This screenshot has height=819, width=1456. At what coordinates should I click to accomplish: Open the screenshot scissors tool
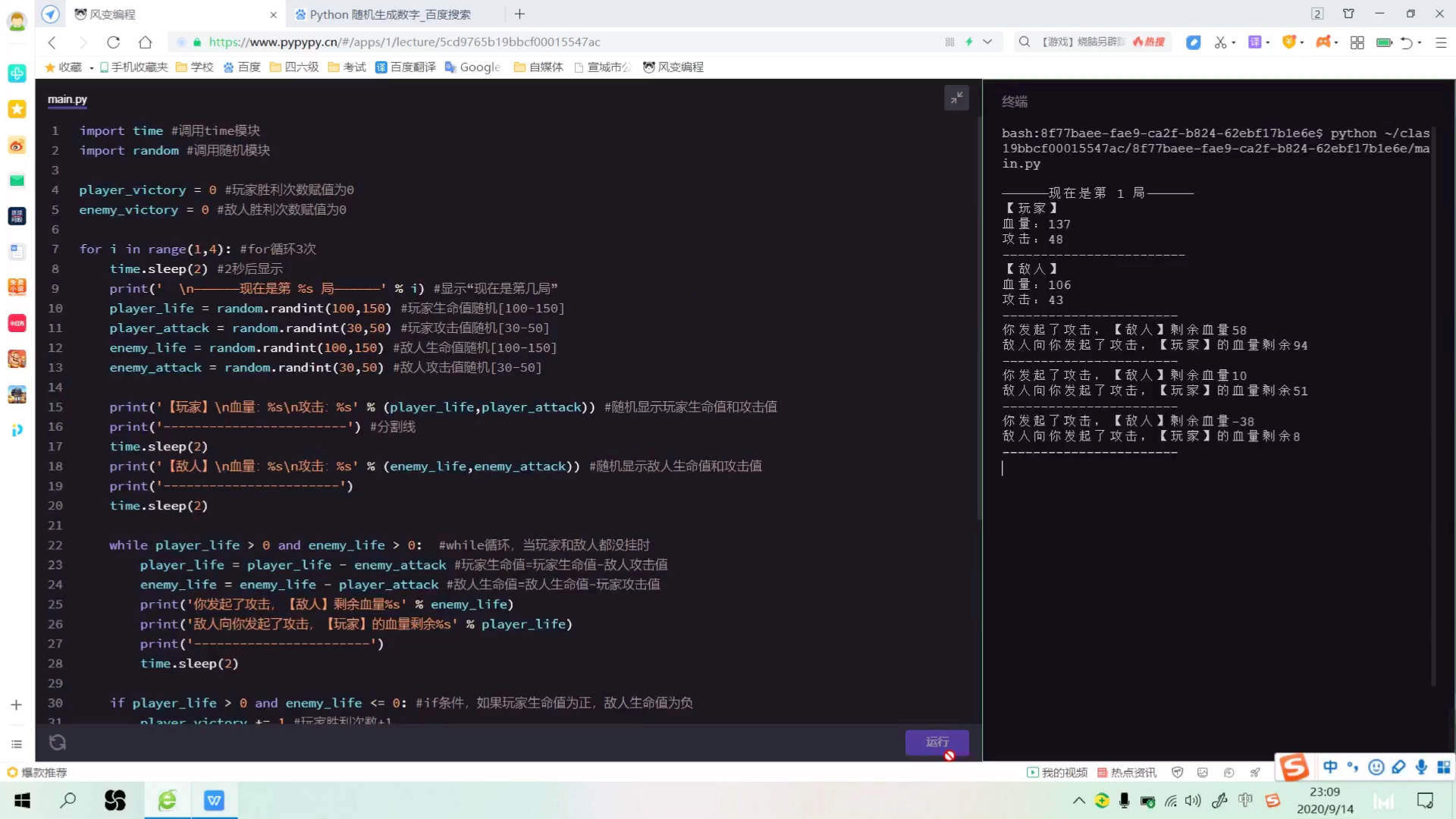click(1219, 42)
